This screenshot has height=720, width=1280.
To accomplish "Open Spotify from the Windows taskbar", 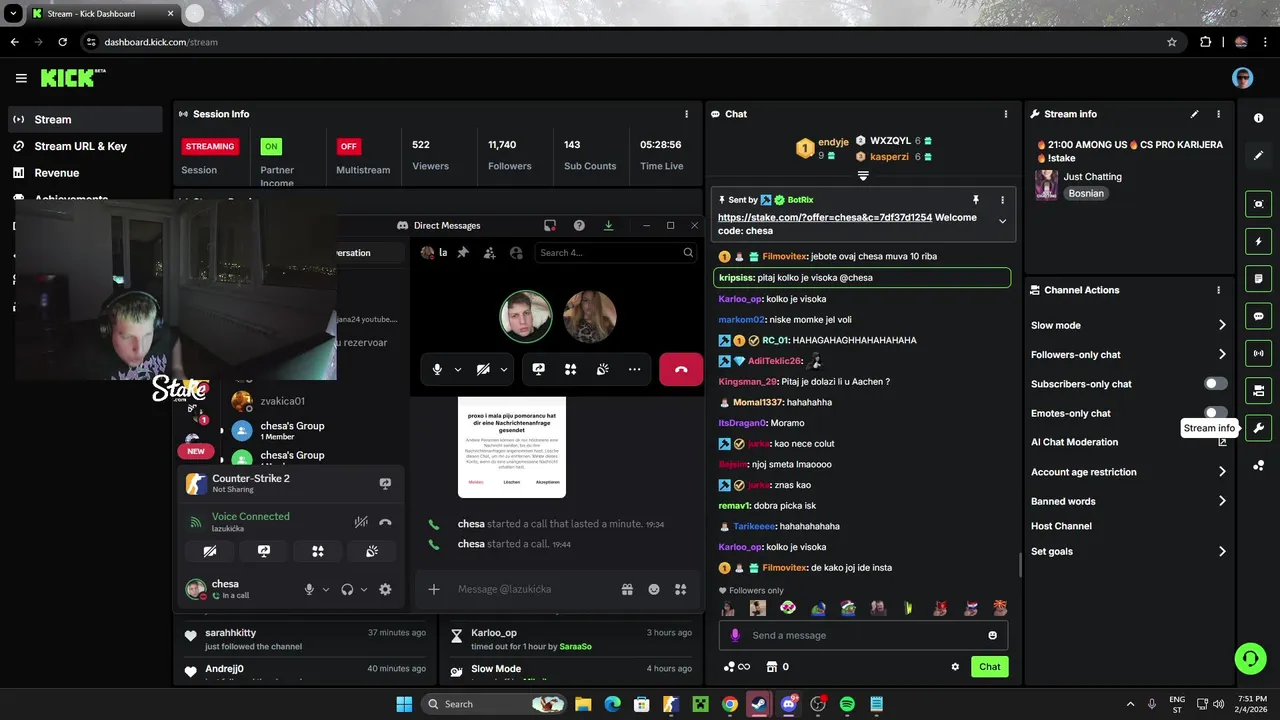I will (x=847, y=704).
